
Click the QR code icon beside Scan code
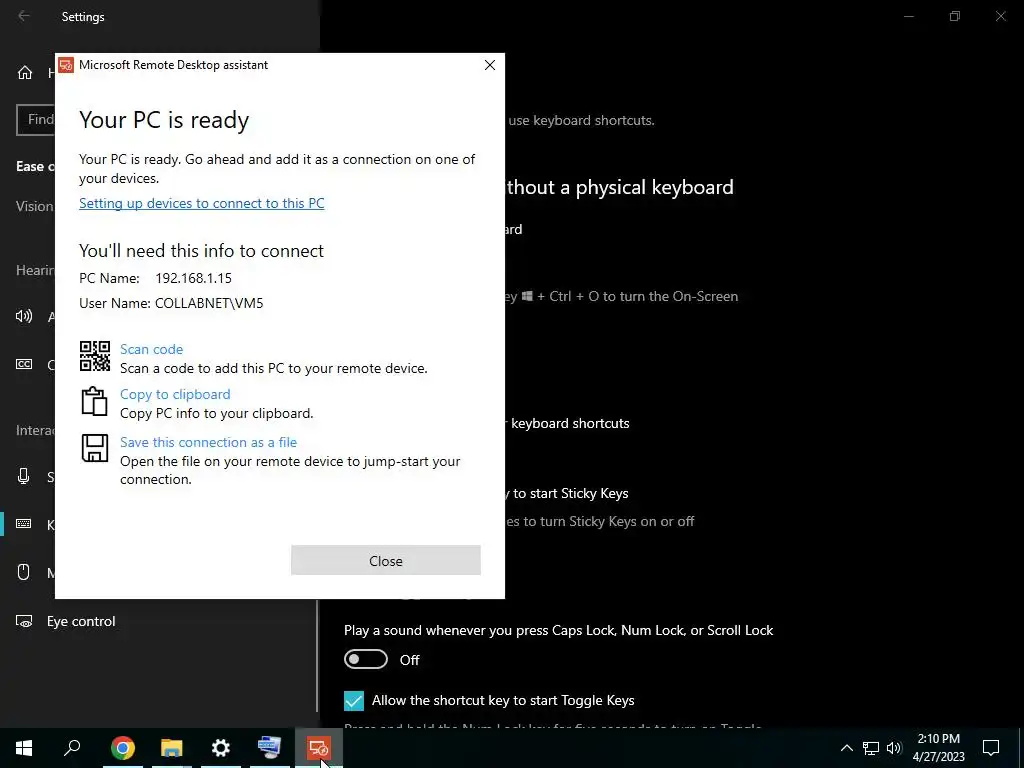(x=95, y=356)
